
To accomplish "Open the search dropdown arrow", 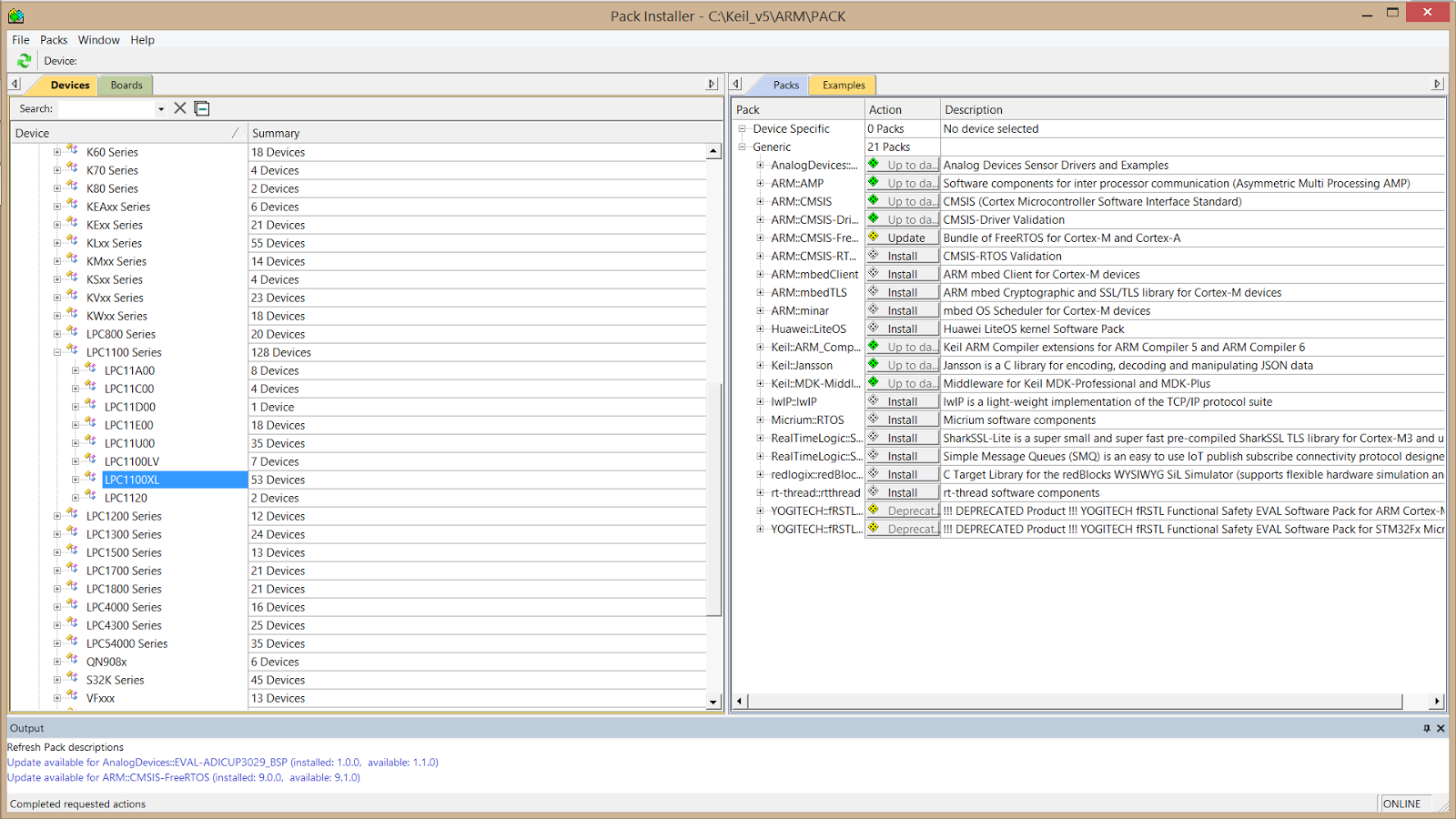I will click(161, 109).
